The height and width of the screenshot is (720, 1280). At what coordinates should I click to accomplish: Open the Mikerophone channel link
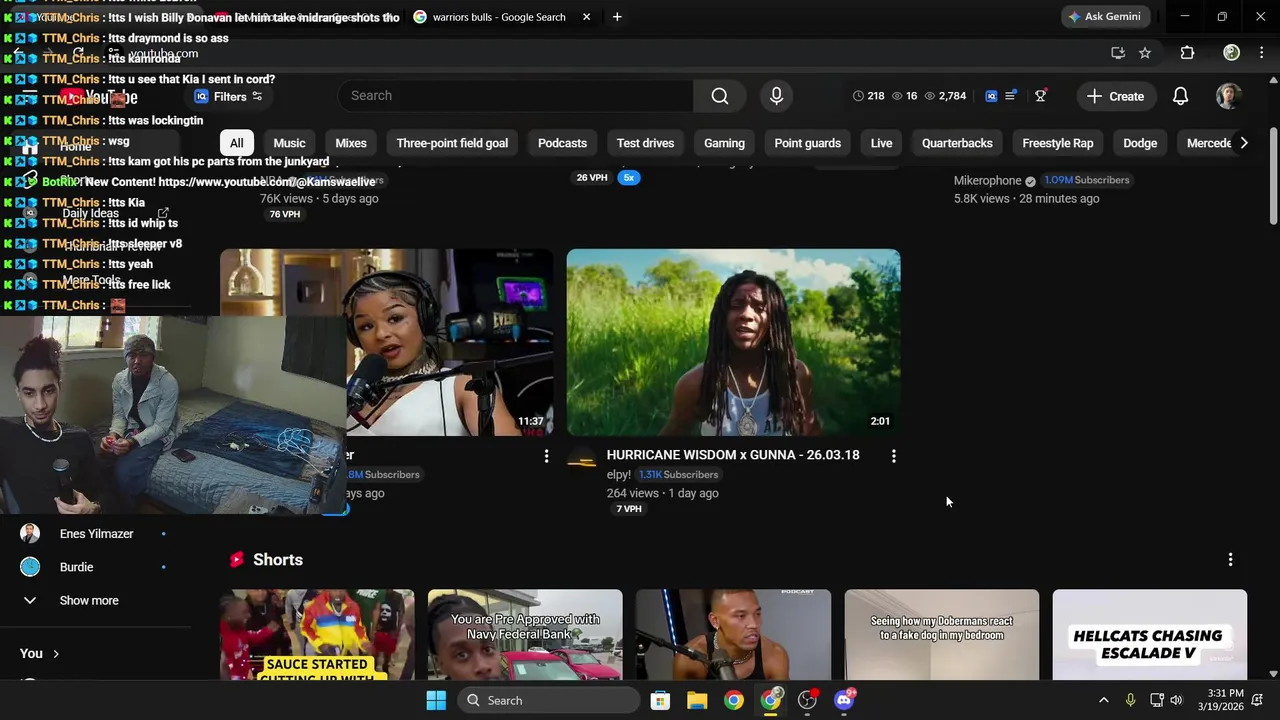tap(987, 181)
